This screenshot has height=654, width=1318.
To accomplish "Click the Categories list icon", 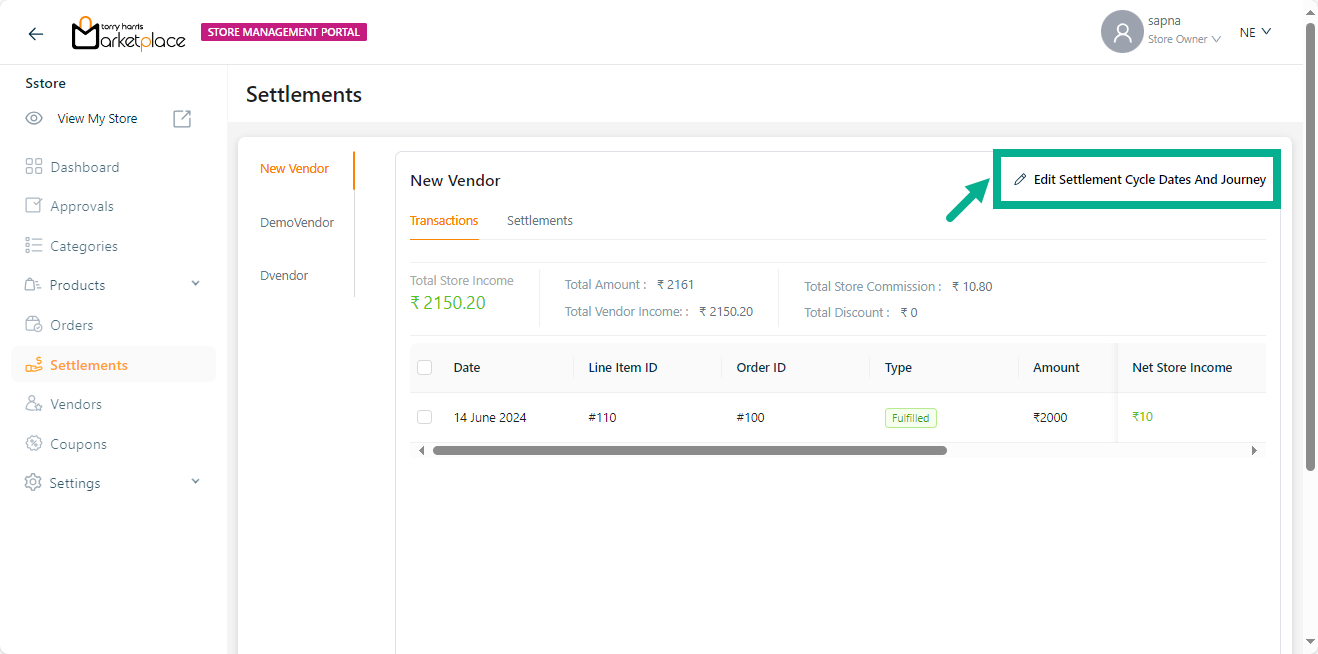I will pyautogui.click(x=34, y=246).
